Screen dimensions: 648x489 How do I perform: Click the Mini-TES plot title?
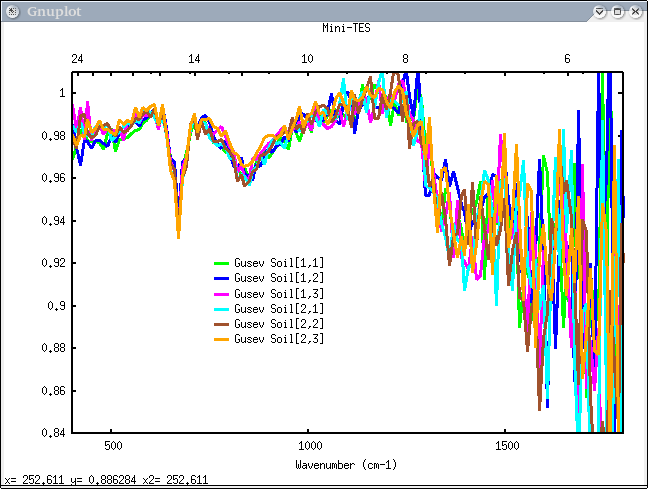pos(346,28)
